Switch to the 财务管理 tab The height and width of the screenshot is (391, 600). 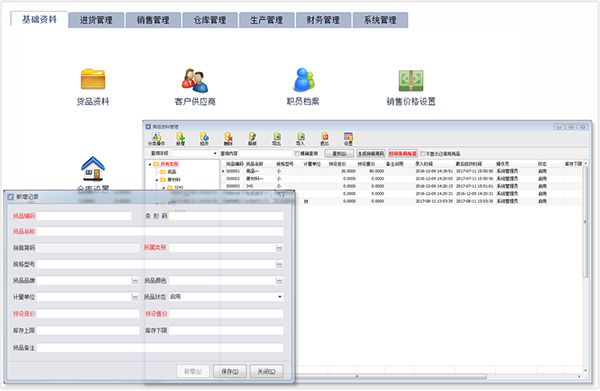click(x=323, y=20)
